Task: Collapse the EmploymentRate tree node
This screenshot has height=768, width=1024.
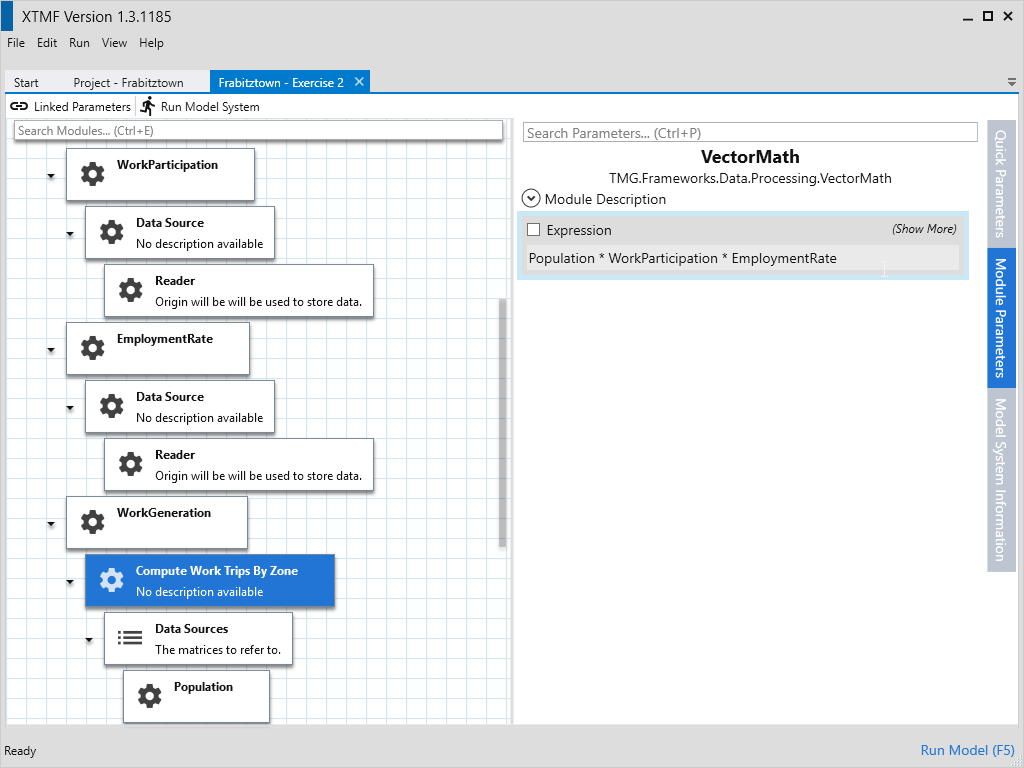Action: [x=51, y=350]
